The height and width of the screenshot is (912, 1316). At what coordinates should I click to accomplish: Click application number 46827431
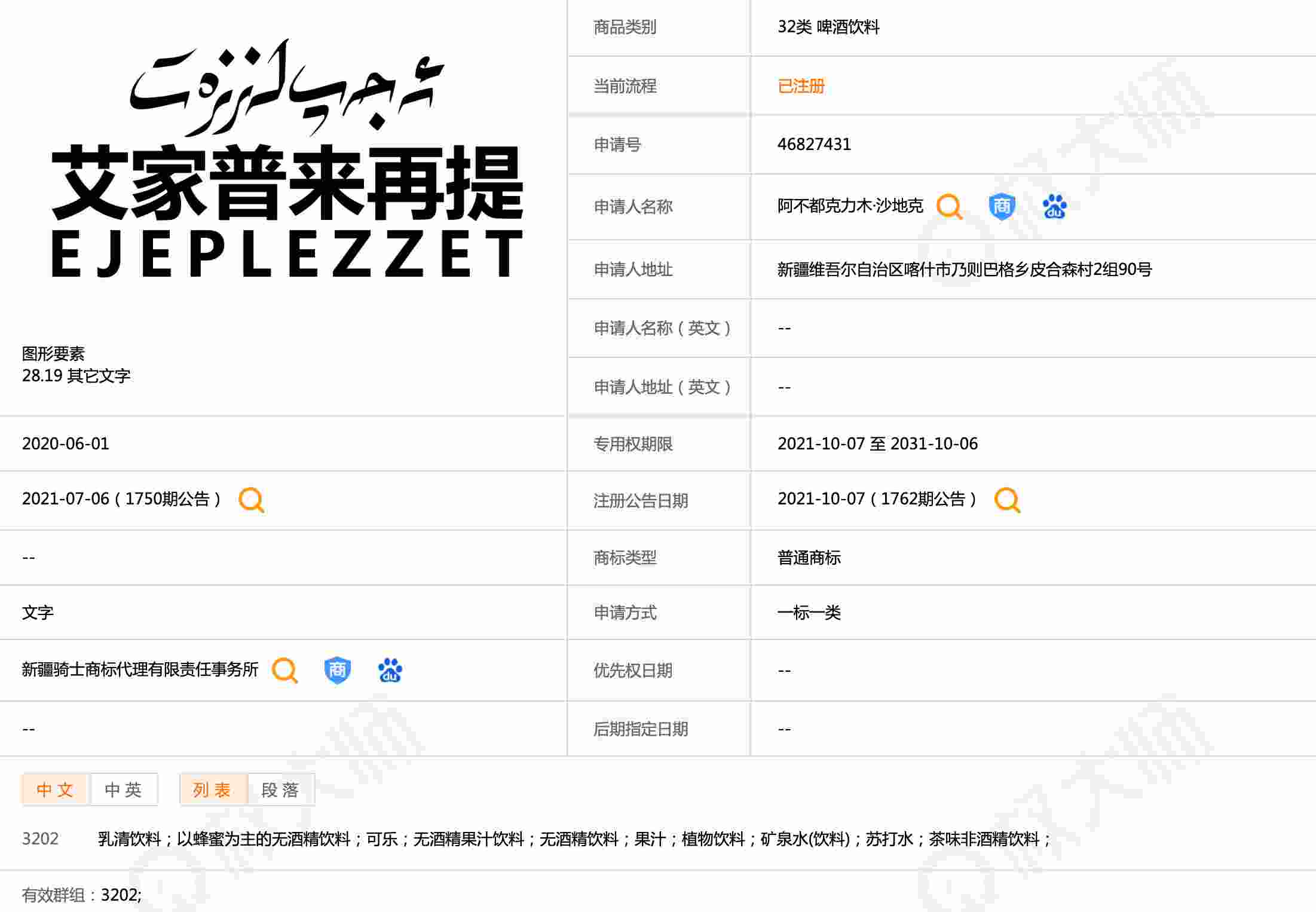point(814,144)
